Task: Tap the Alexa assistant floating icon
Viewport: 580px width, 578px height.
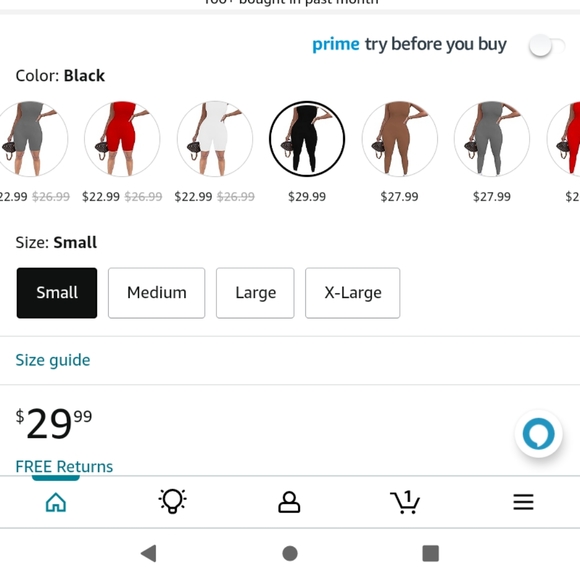Action: tap(539, 434)
